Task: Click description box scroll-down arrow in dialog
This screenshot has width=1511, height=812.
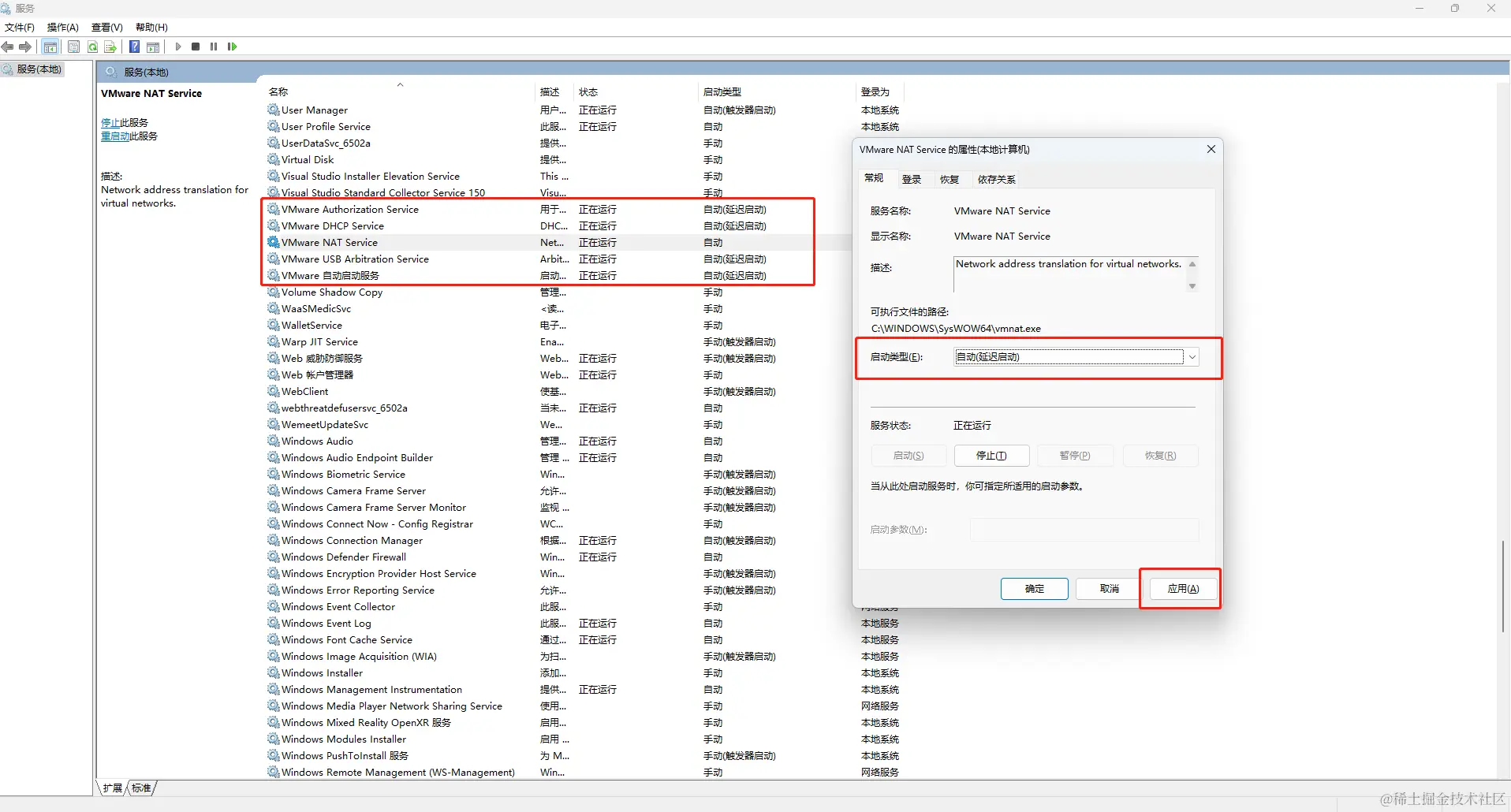Action: 1192,286
